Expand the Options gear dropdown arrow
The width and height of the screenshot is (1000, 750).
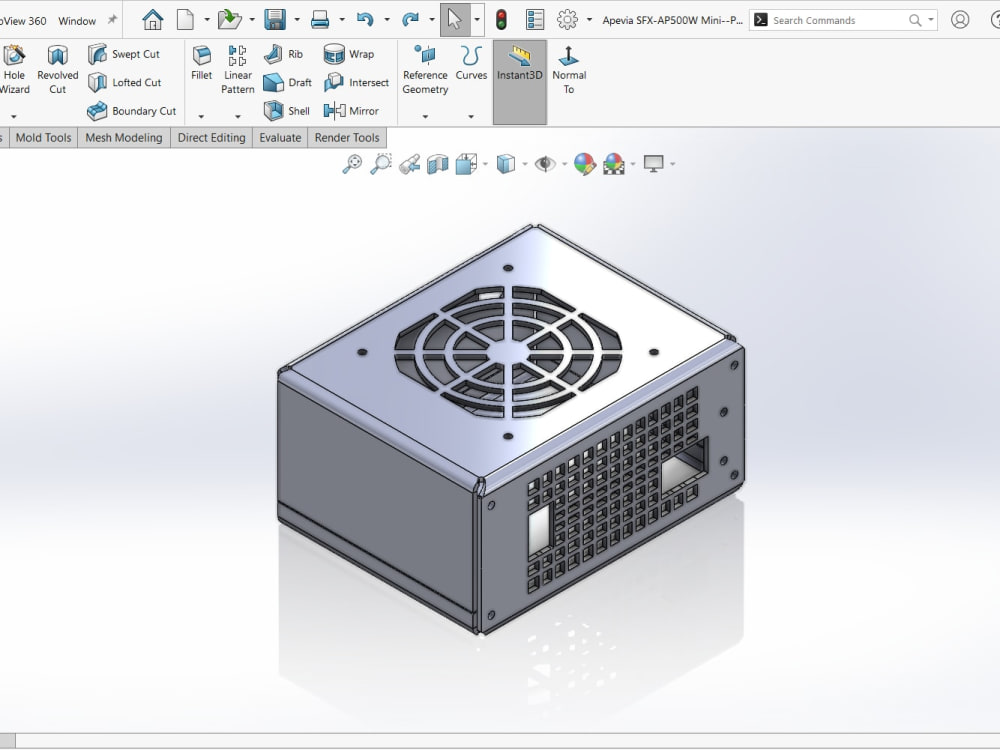[589, 20]
